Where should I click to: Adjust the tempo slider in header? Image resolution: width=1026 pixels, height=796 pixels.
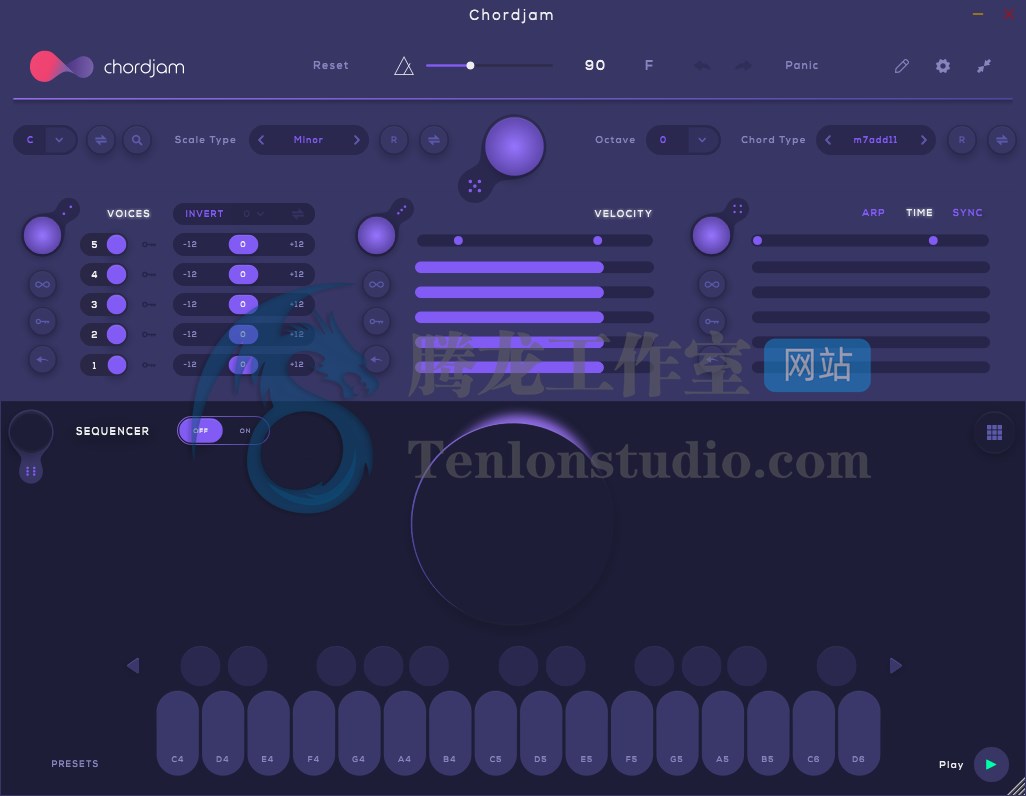489,65
